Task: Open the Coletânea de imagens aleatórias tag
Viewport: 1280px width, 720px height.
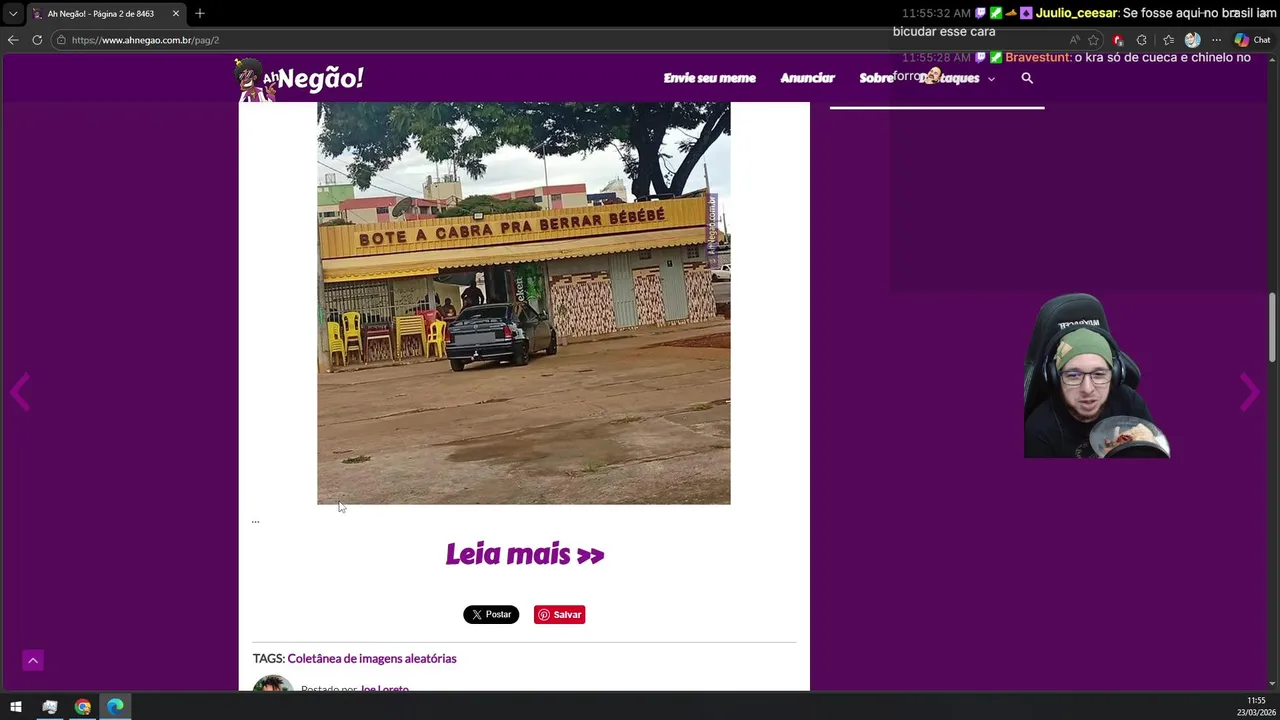Action: pyautogui.click(x=372, y=658)
